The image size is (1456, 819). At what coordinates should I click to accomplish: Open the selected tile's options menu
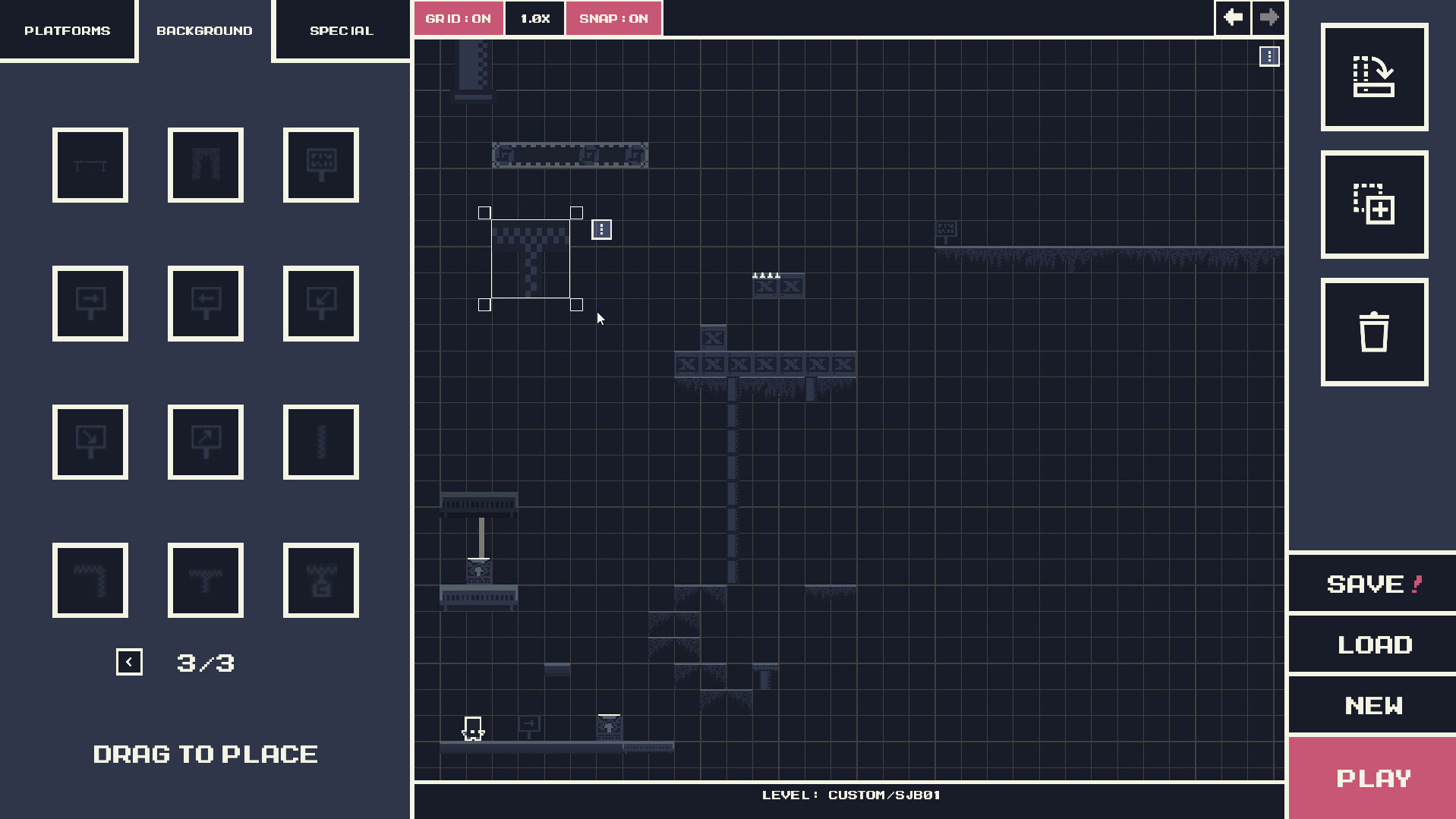click(x=600, y=229)
